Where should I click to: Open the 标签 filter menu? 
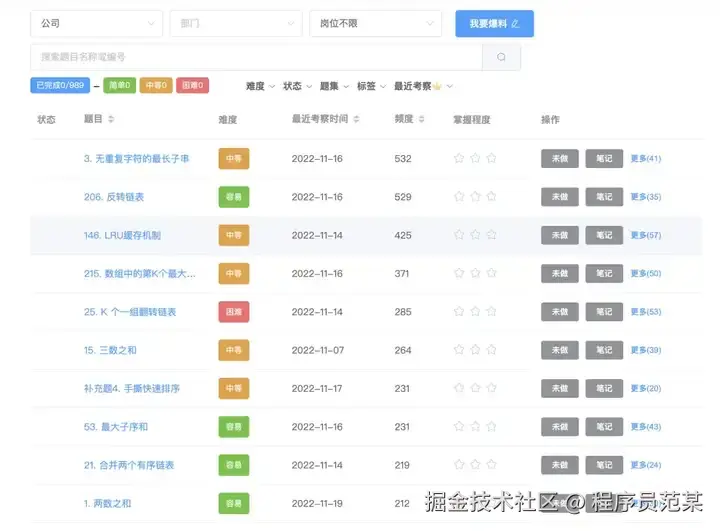click(x=371, y=86)
